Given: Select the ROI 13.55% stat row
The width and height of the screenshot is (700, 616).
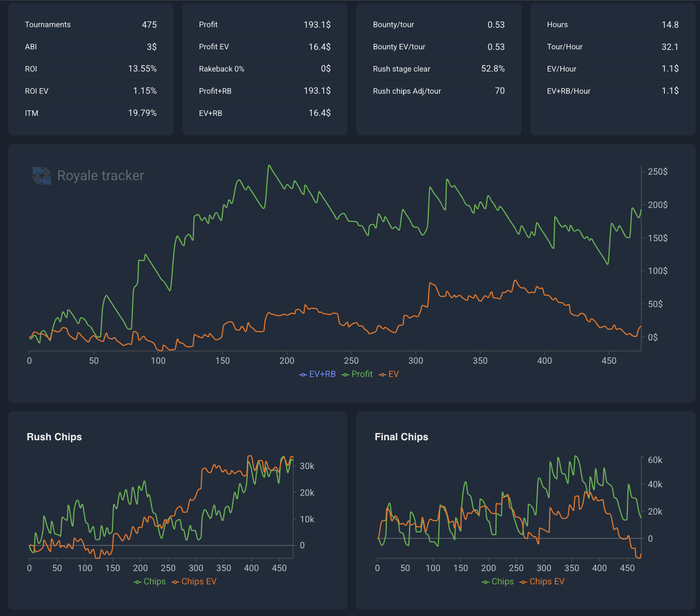Looking at the screenshot, I should [91, 69].
